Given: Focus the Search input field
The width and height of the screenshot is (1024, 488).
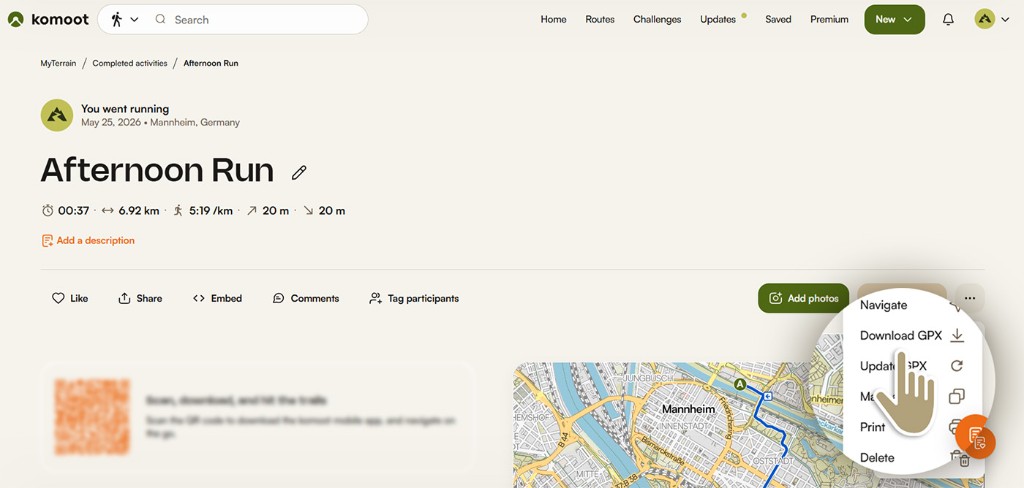Looking at the screenshot, I should (261, 20).
